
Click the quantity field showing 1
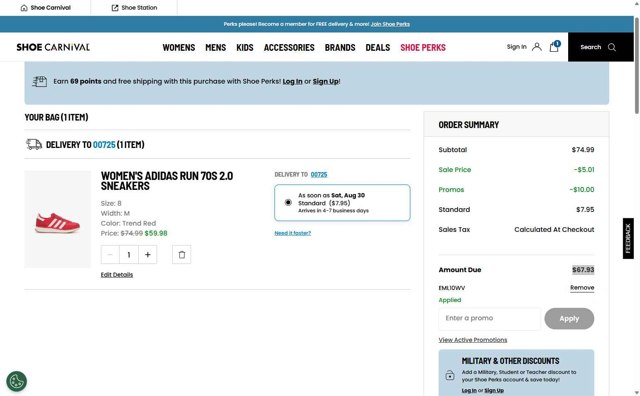click(x=129, y=254)
